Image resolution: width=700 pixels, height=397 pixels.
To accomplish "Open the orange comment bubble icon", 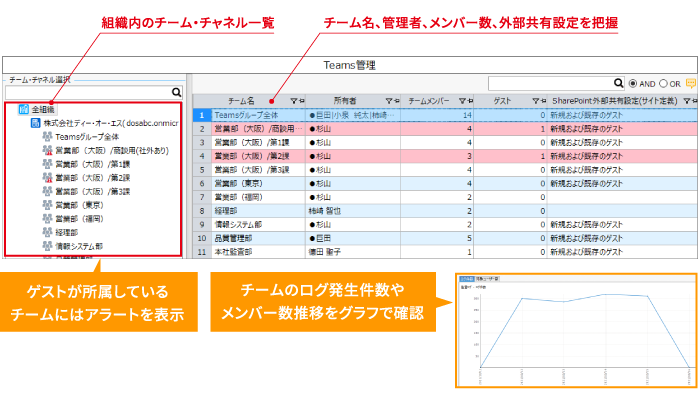I will pos(691,84).
